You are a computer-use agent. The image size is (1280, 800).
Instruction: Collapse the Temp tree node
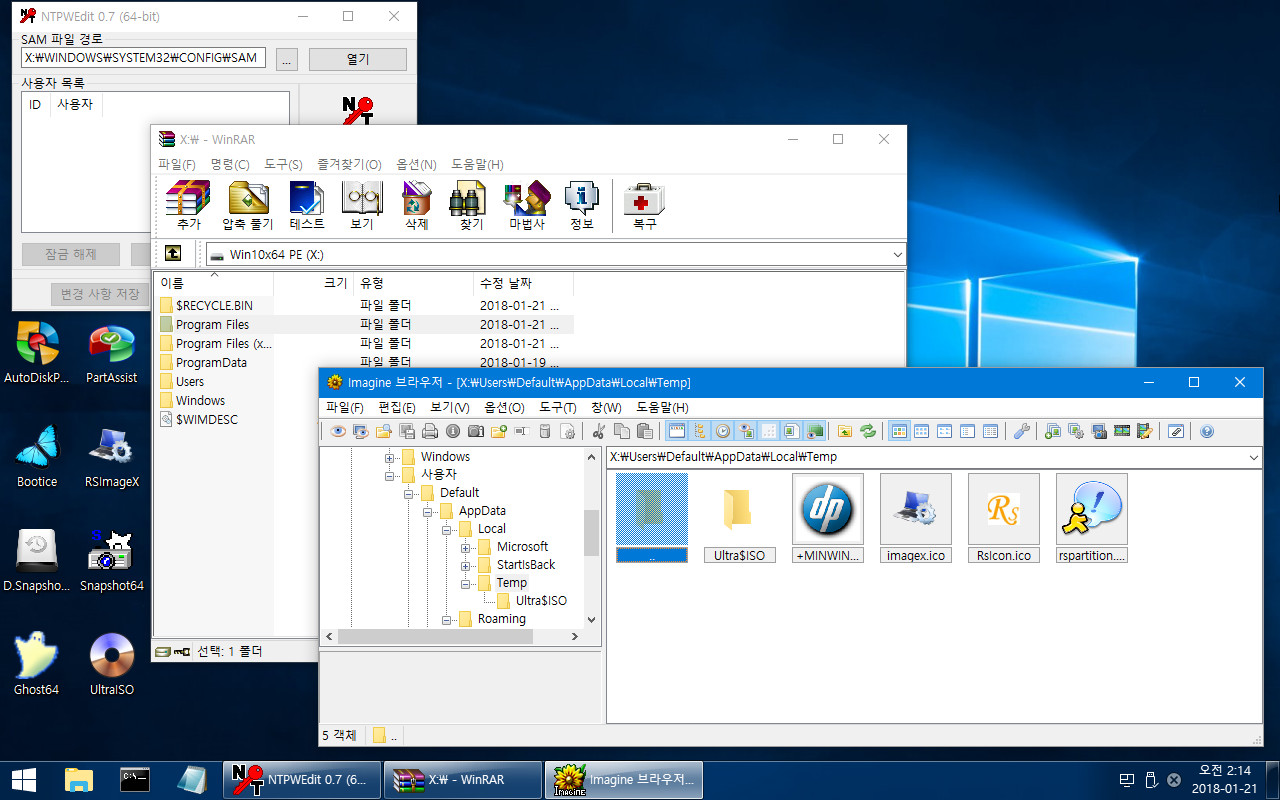466,583
